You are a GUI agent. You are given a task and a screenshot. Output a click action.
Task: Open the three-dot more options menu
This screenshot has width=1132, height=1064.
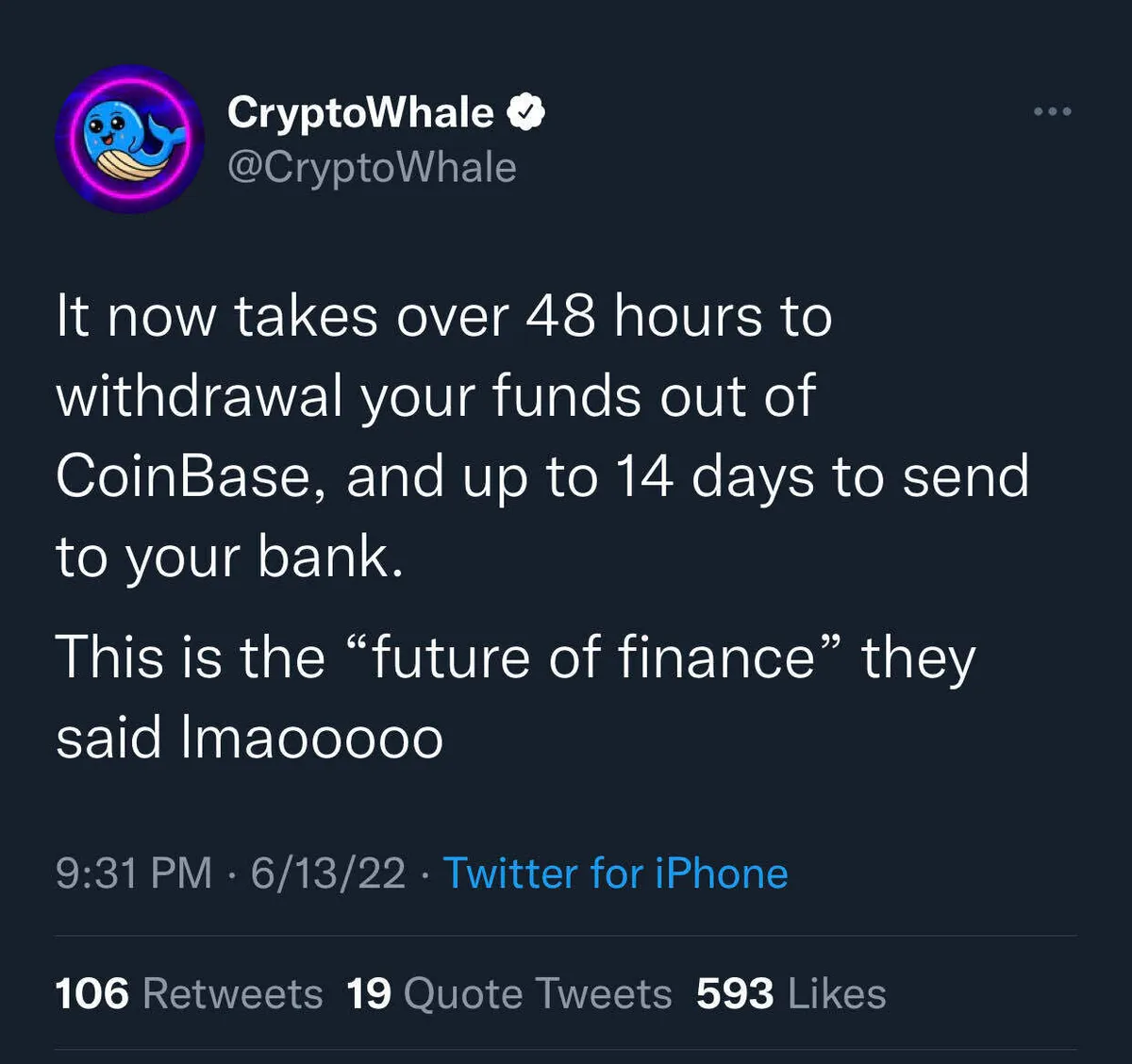pos(1052,112)
